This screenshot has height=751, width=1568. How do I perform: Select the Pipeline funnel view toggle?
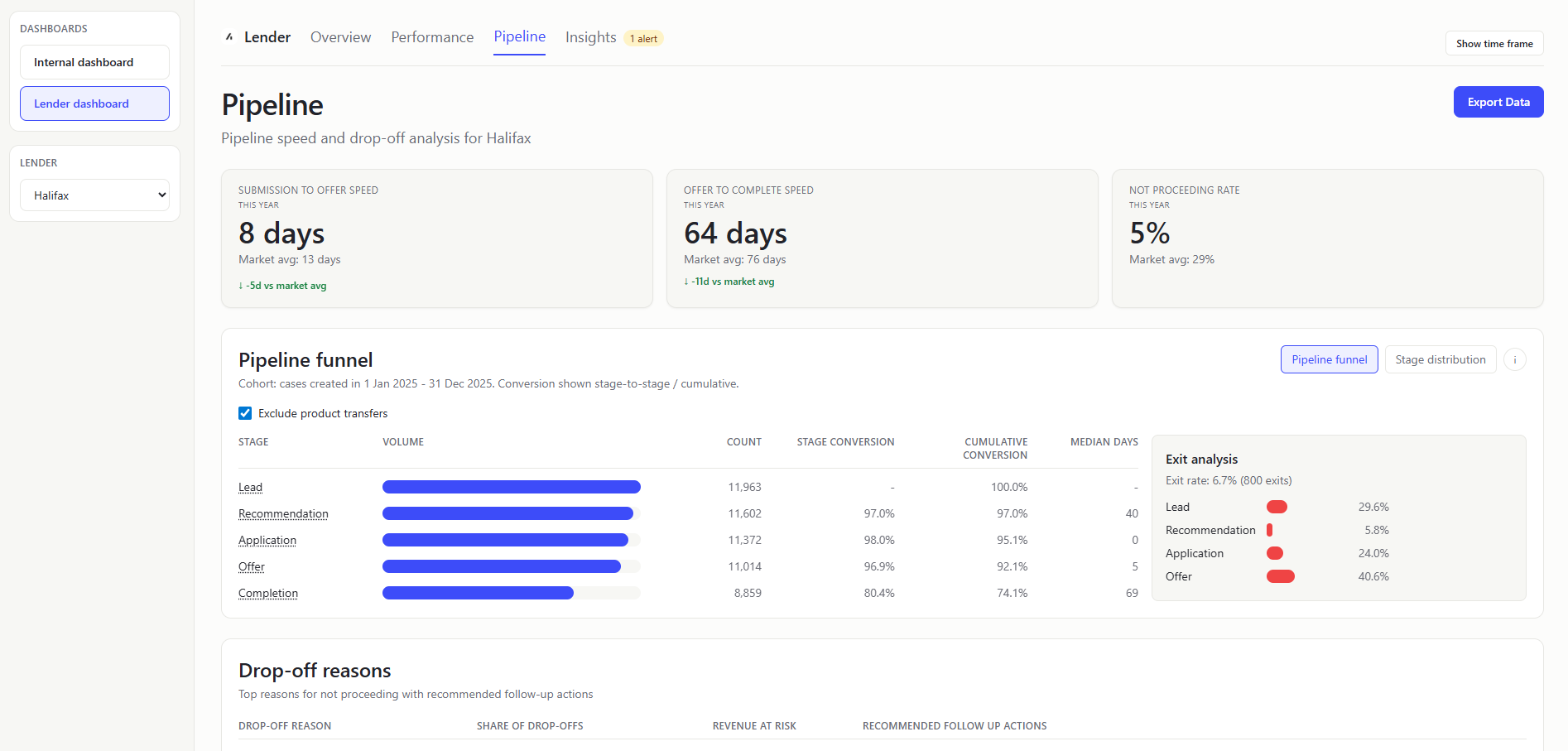tap(1329, 359)
